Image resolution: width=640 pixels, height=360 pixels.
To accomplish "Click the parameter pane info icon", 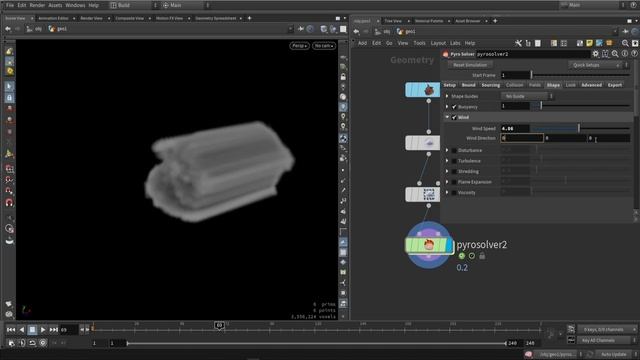I will (x=625, y=54).
